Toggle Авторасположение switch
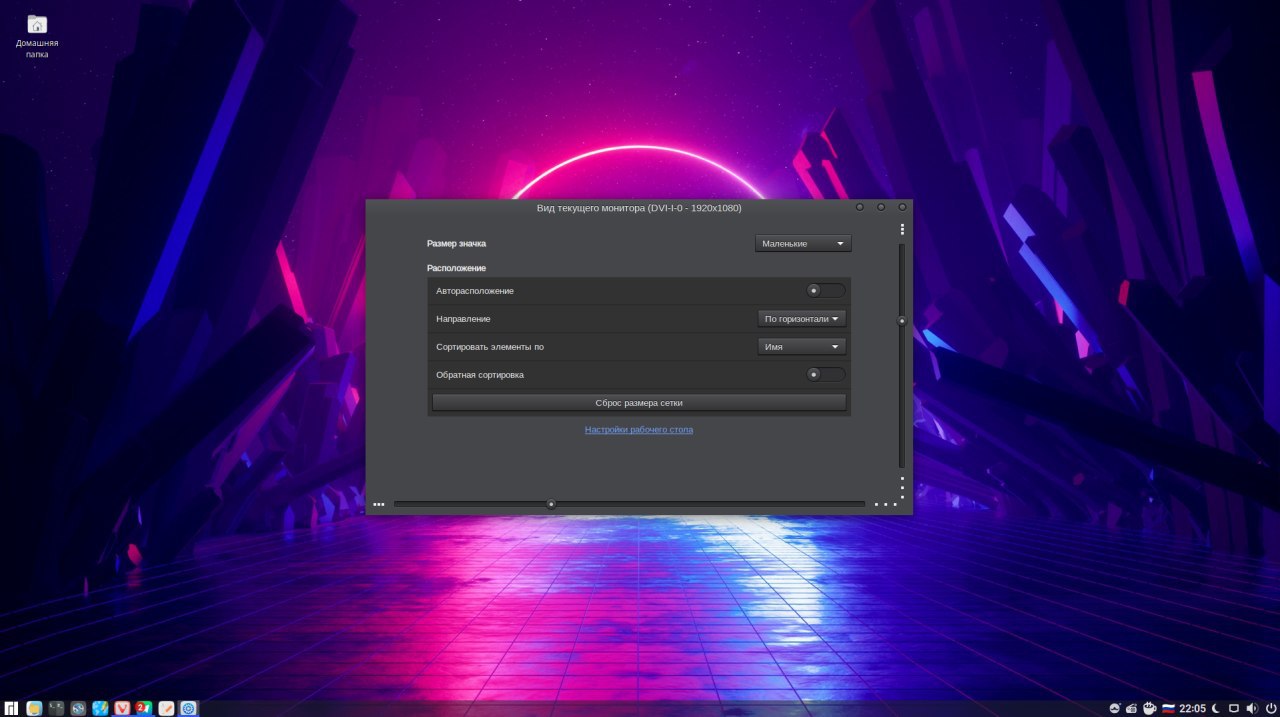 coord(826,290)
